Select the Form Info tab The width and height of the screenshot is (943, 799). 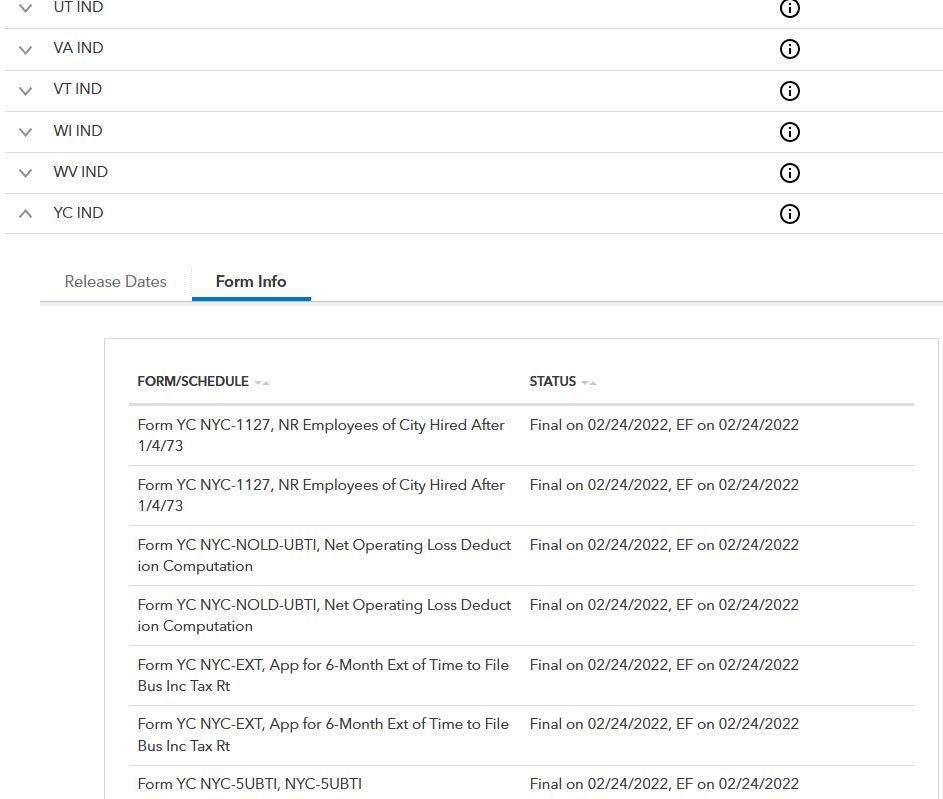251,281
